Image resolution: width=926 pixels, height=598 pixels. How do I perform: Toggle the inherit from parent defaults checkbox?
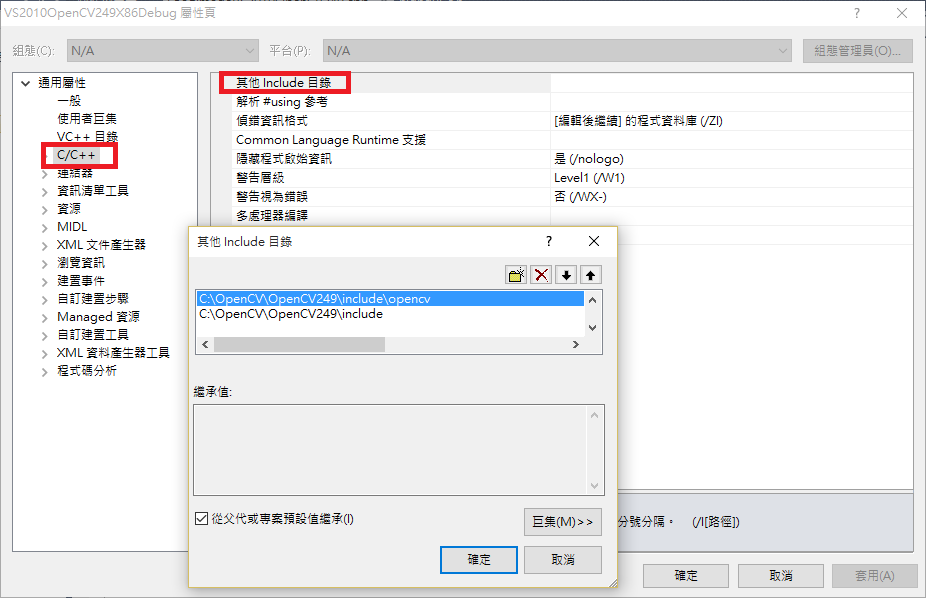201,518
